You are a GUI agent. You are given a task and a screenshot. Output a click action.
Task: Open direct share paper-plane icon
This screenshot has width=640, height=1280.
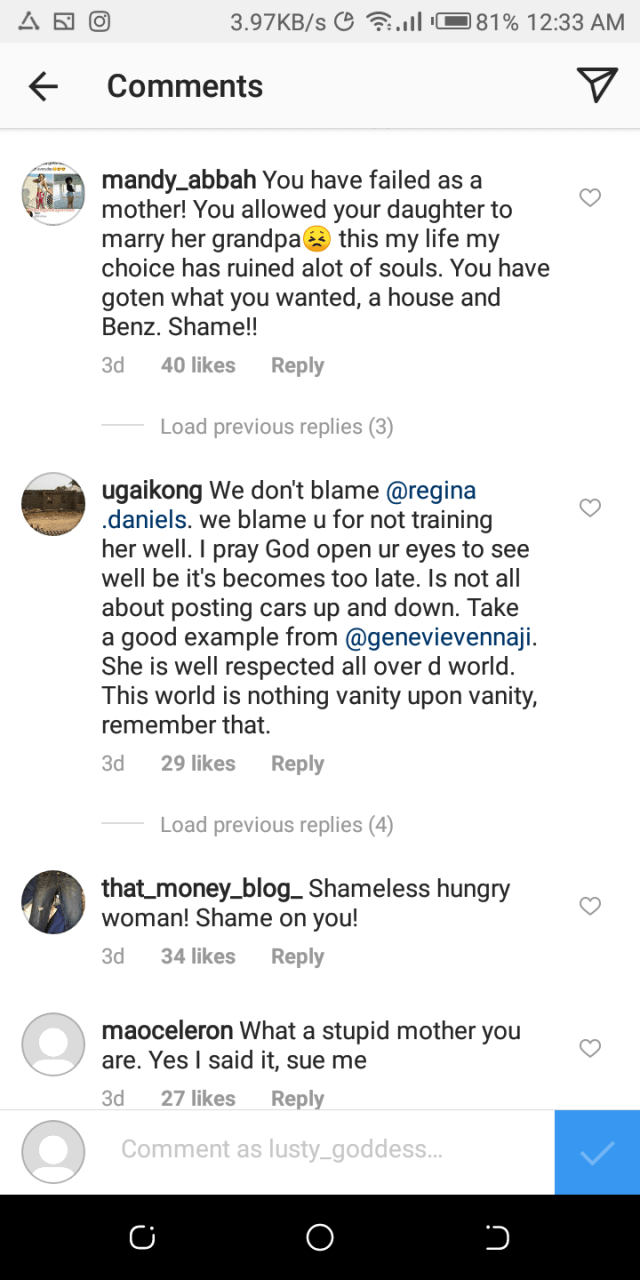tap(597, 86)
